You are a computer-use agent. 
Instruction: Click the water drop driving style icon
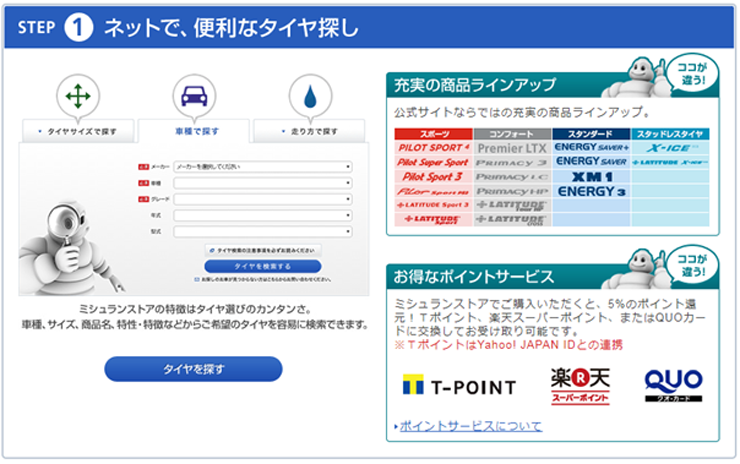tap(310, 96)
